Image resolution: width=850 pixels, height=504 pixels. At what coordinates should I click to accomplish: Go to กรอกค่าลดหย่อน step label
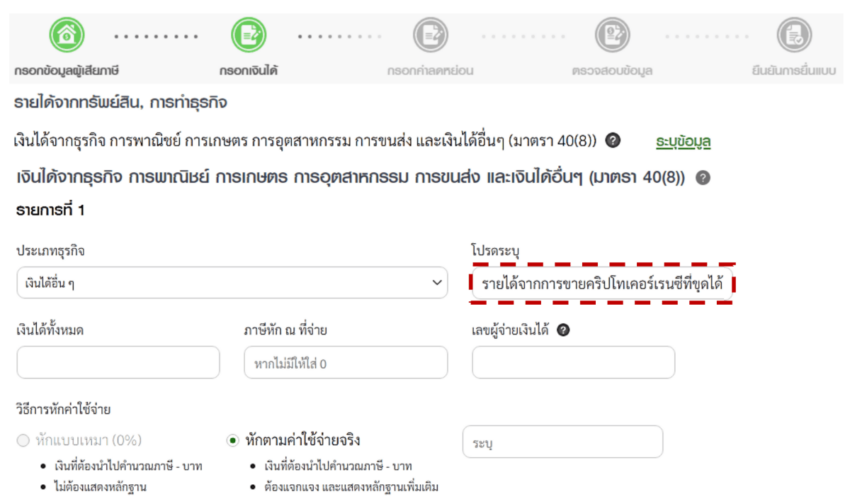click(430, 70)
